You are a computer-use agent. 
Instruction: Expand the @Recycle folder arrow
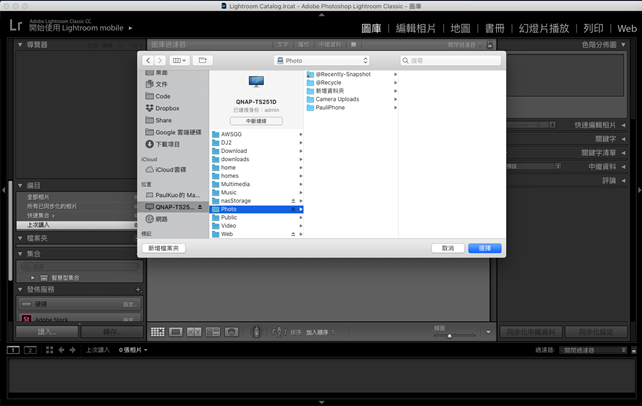pos(396,83)
